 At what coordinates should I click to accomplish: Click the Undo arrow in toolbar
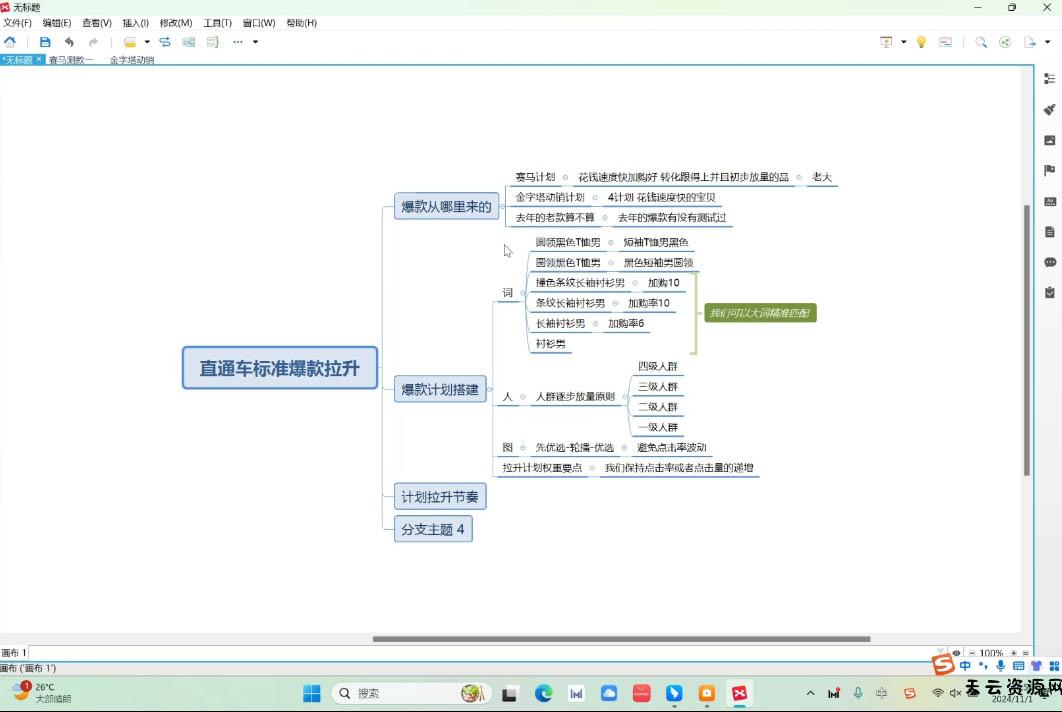point(69,42)
